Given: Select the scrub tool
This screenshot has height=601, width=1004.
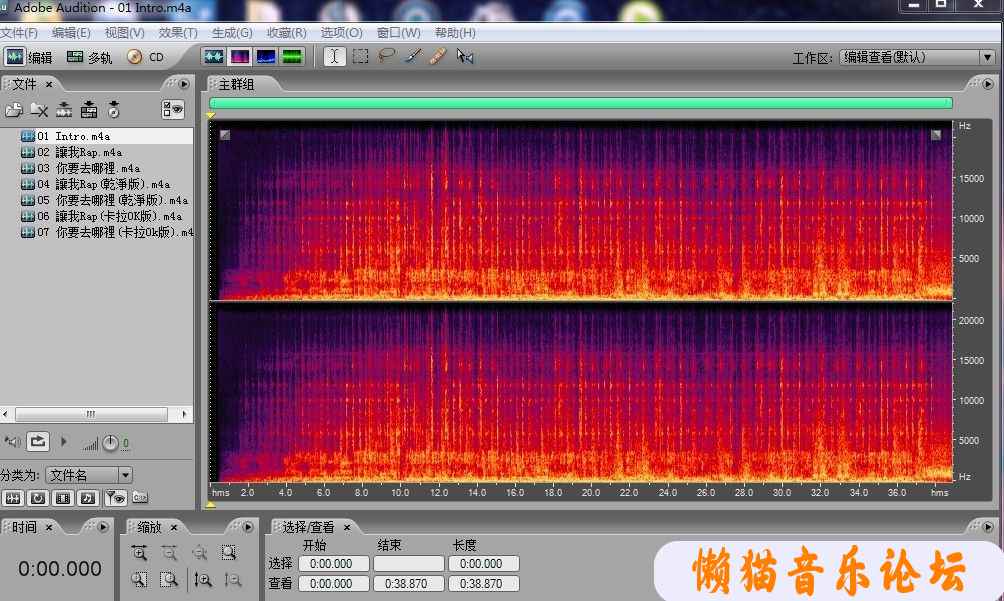Looking at the screenshot, I should coord(465,56).
